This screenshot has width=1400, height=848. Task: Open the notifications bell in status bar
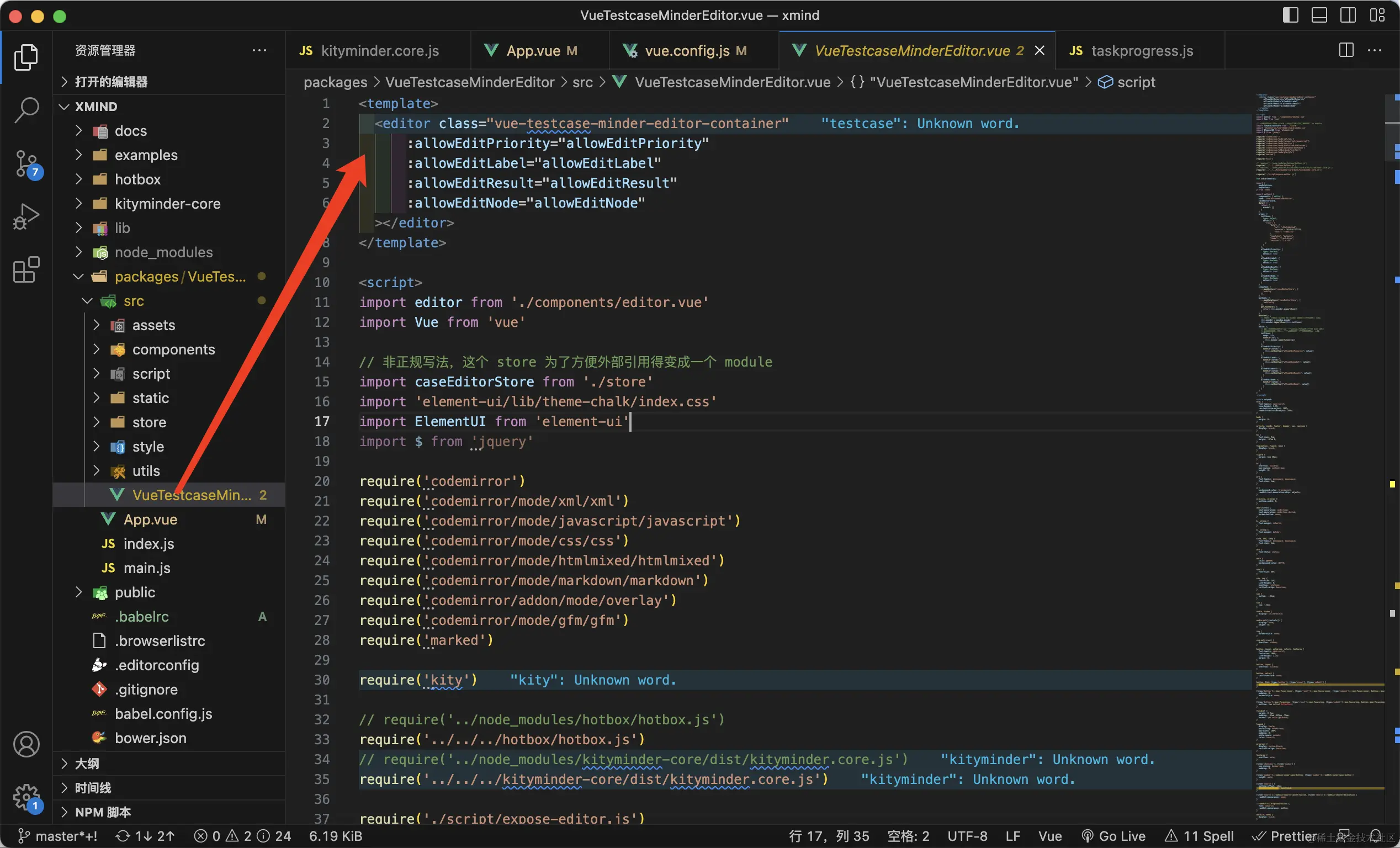pos(1376,835)
